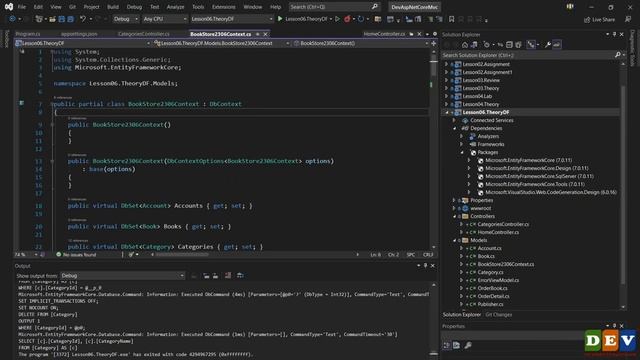Click the Visual Studio logo icon

click(x=9, y=7)
